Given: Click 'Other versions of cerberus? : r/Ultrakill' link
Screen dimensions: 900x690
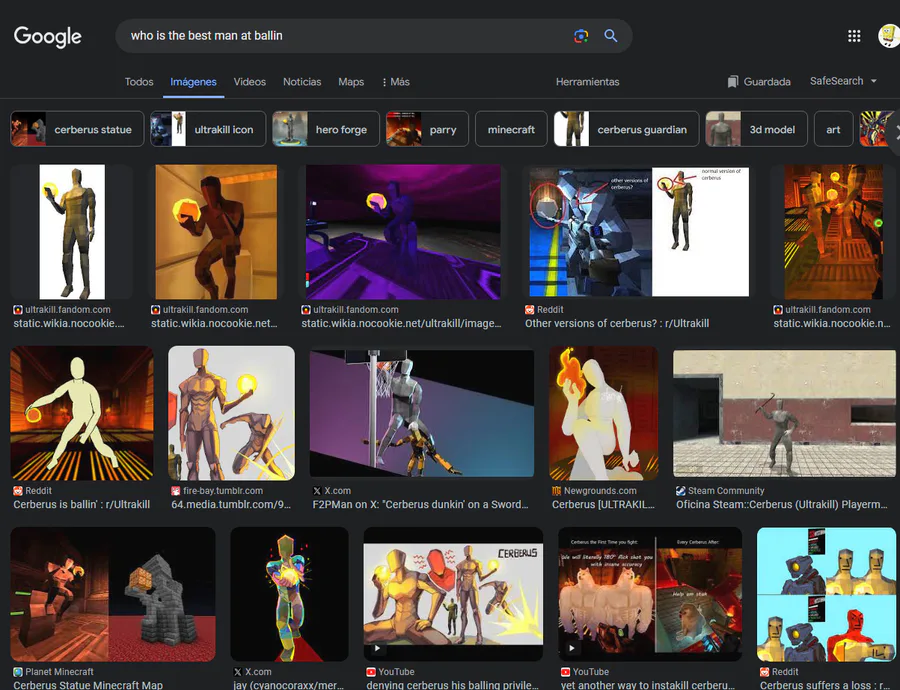Looking at the screenshot, I should coord(617,323).
